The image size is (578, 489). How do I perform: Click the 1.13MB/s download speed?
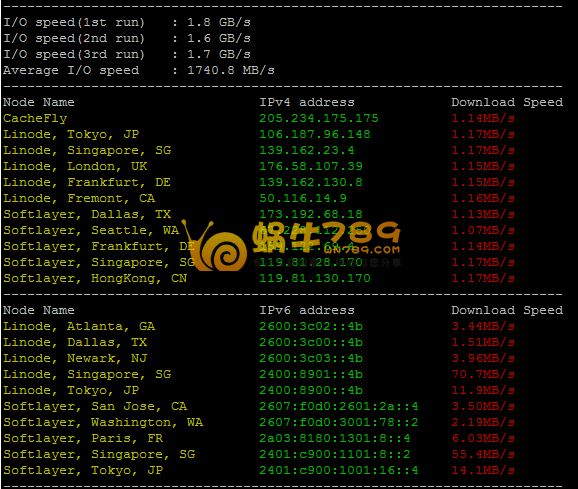coord(483,214)
